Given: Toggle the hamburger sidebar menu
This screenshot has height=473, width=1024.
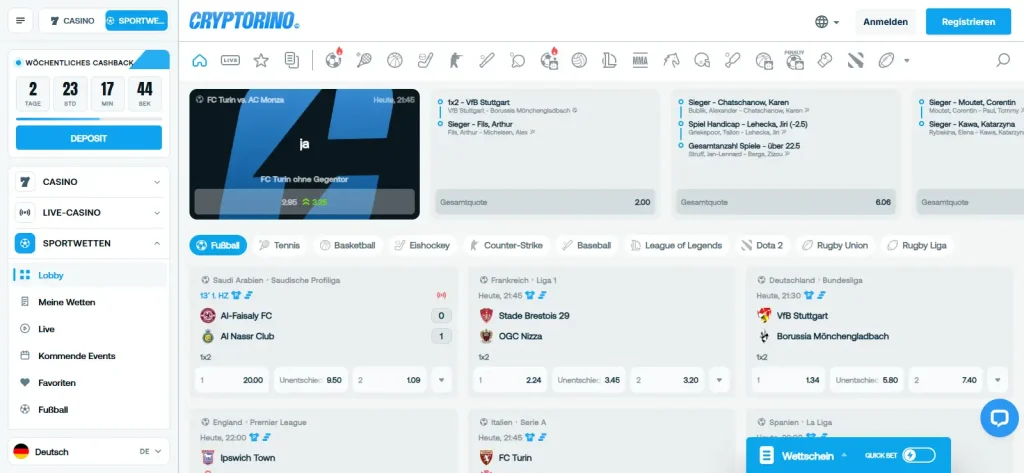Looking at the screenshot, I should coord(20,21).
